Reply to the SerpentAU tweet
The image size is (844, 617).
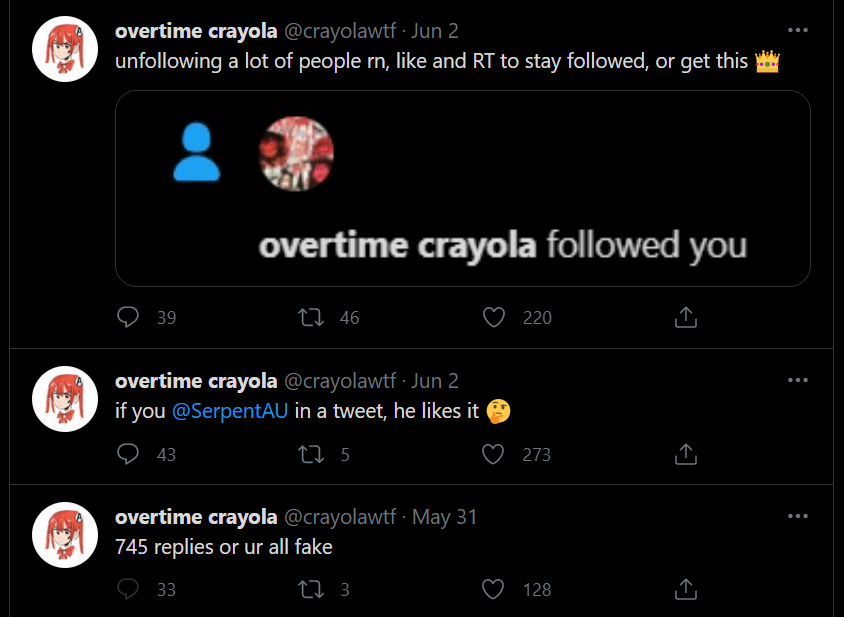point(128,454)
